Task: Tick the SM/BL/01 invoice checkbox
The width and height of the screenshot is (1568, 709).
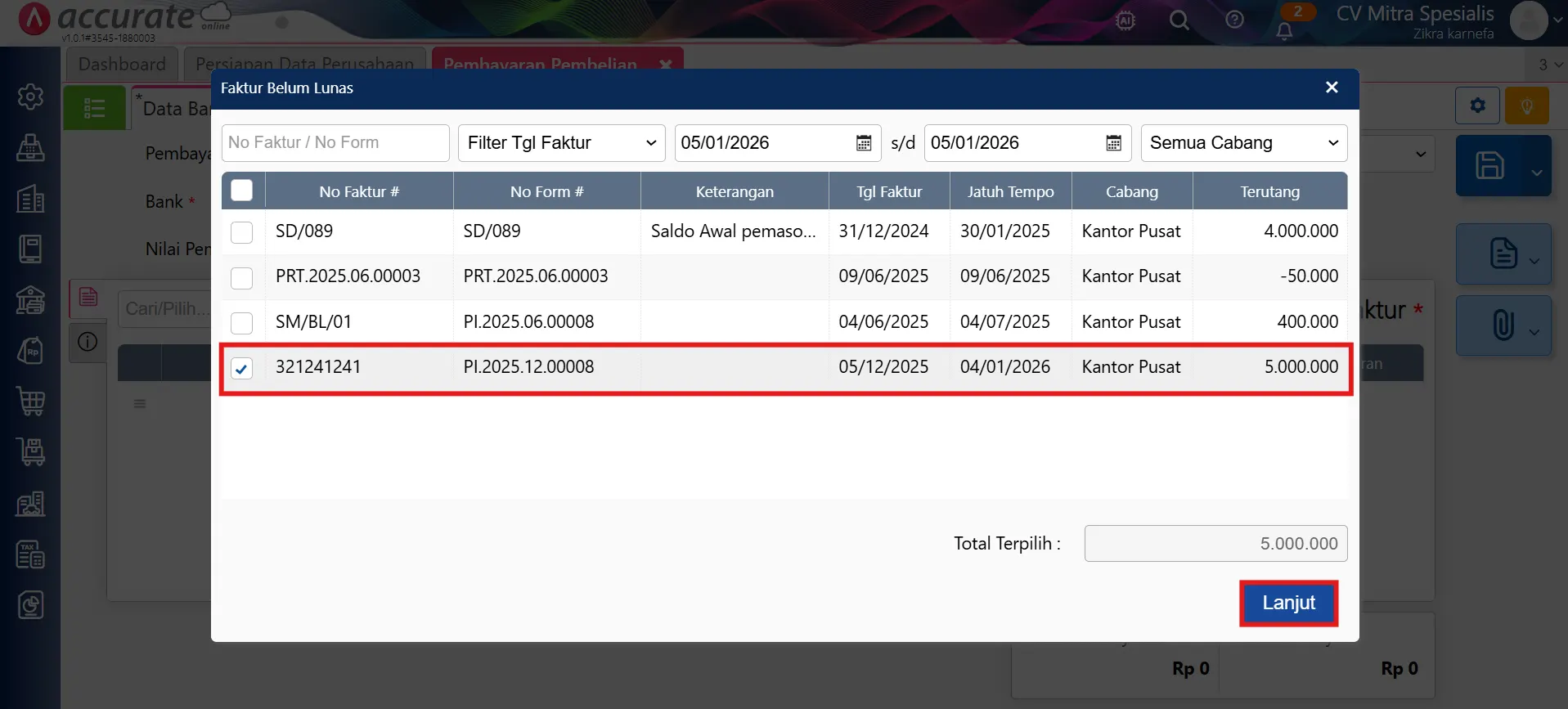Action: pos(241,323)
